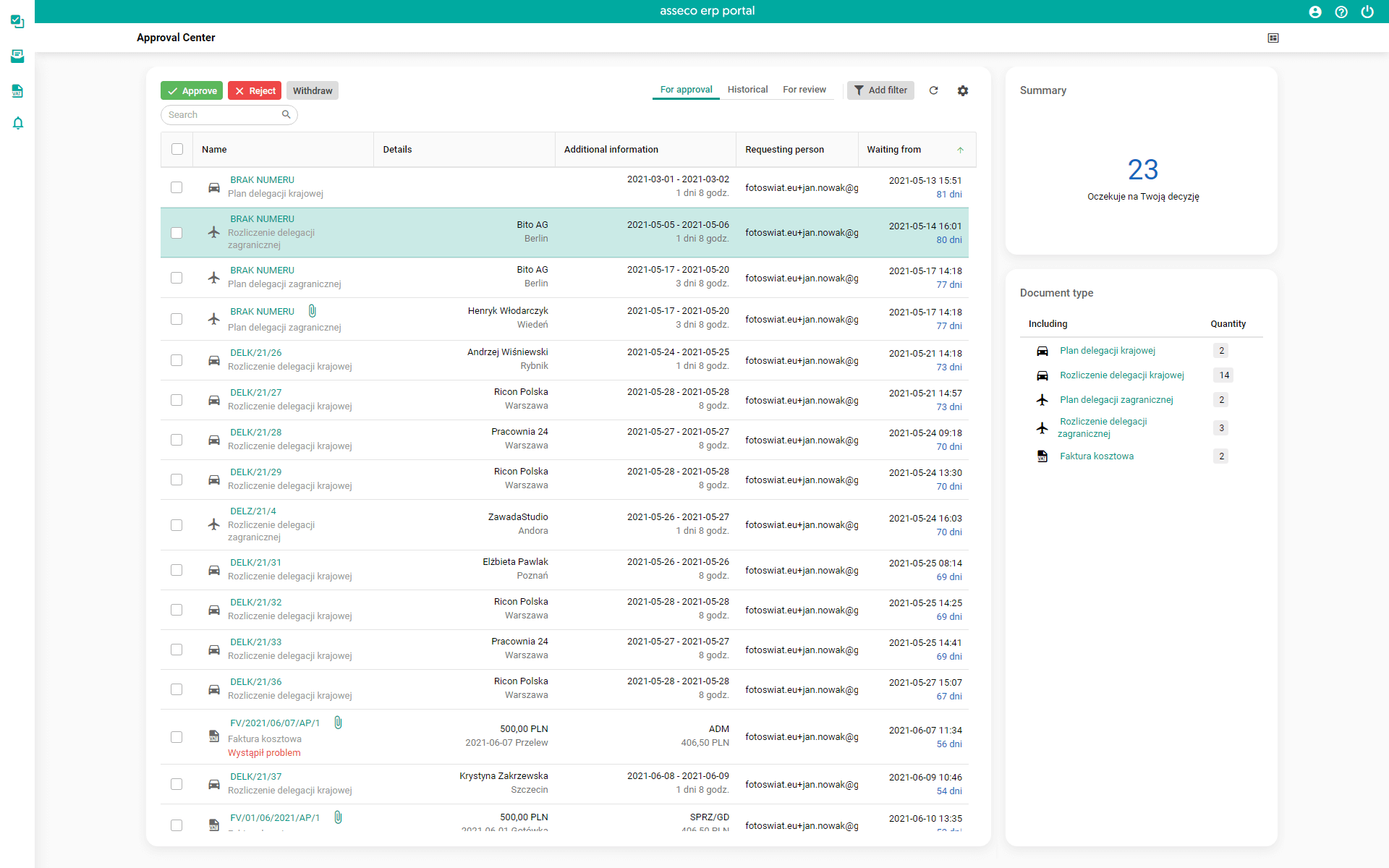
Task: Open the table settings gear icon
Action: [x=963, y=90]
